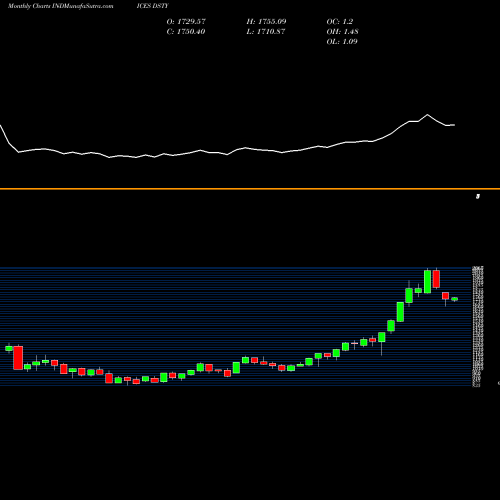Click the tallest green candlestick near the top
The height and width of the screenshot is (500, 500).
(x=427, y=282)
